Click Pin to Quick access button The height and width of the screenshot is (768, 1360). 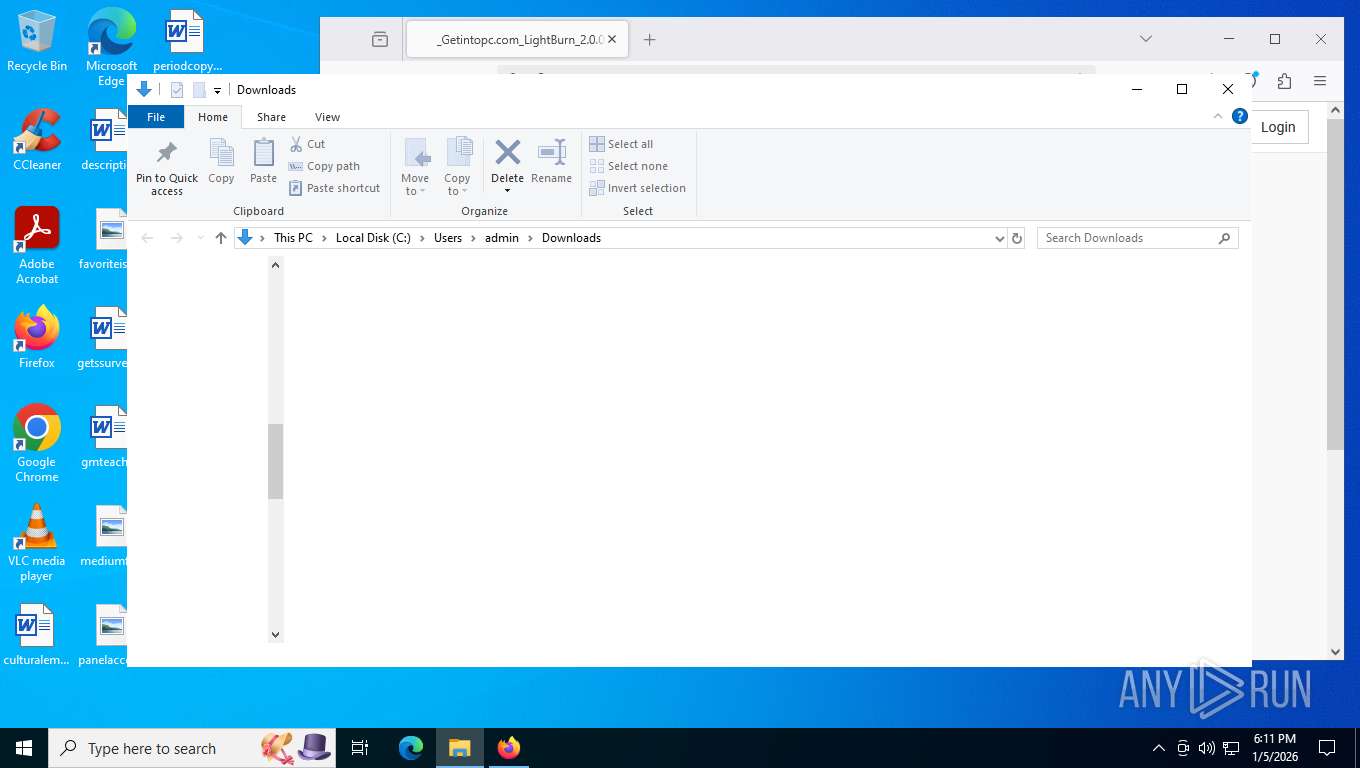(x=167, y=168)
